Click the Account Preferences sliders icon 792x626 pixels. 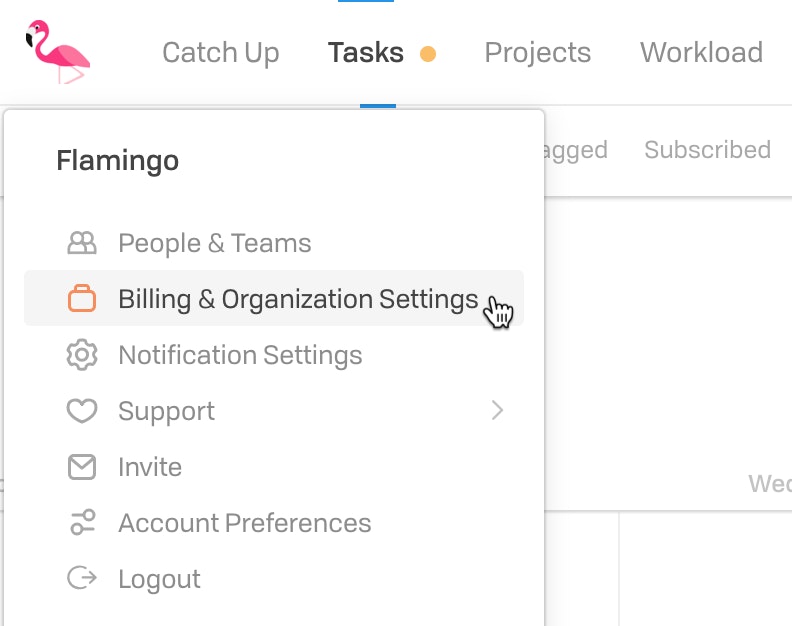82,522
